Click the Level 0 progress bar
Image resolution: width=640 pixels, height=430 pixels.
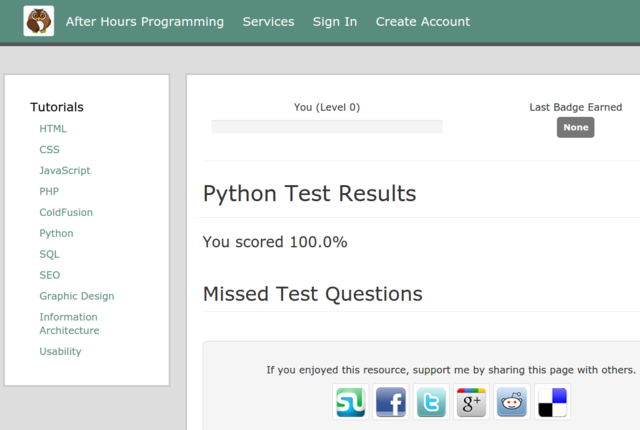(x=326, y=127)
